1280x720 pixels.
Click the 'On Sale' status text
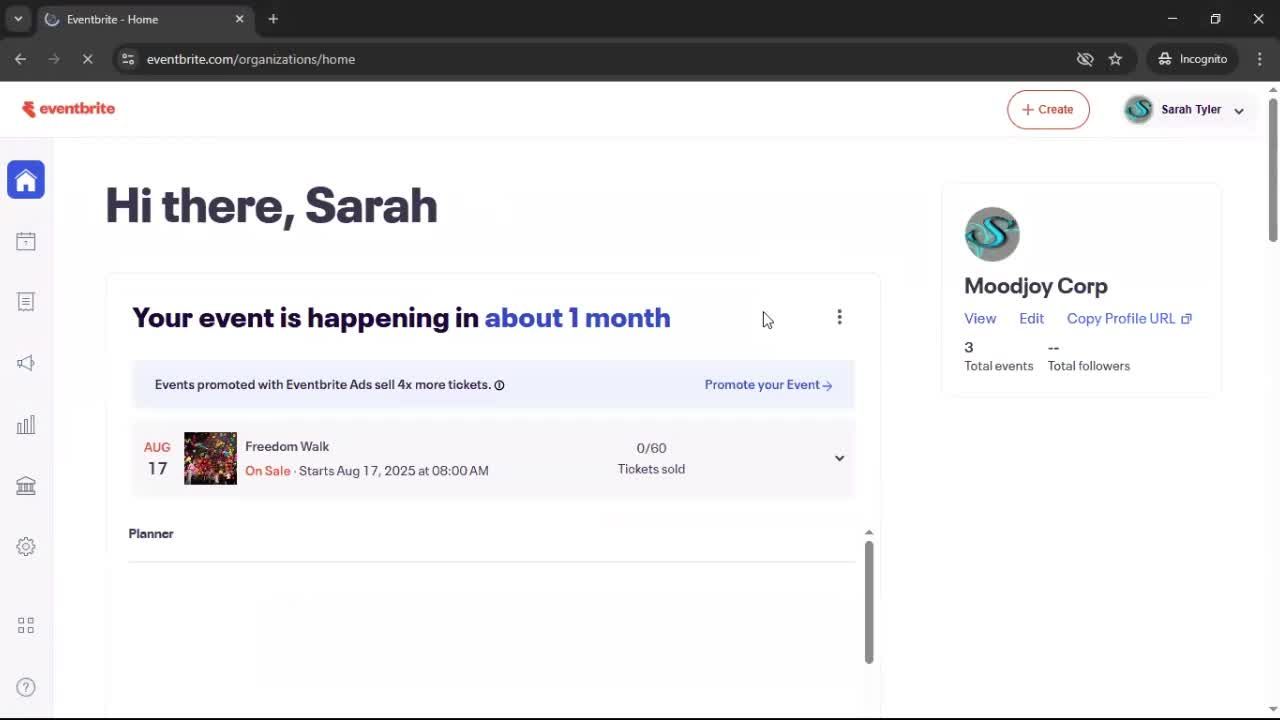[268, 471]
